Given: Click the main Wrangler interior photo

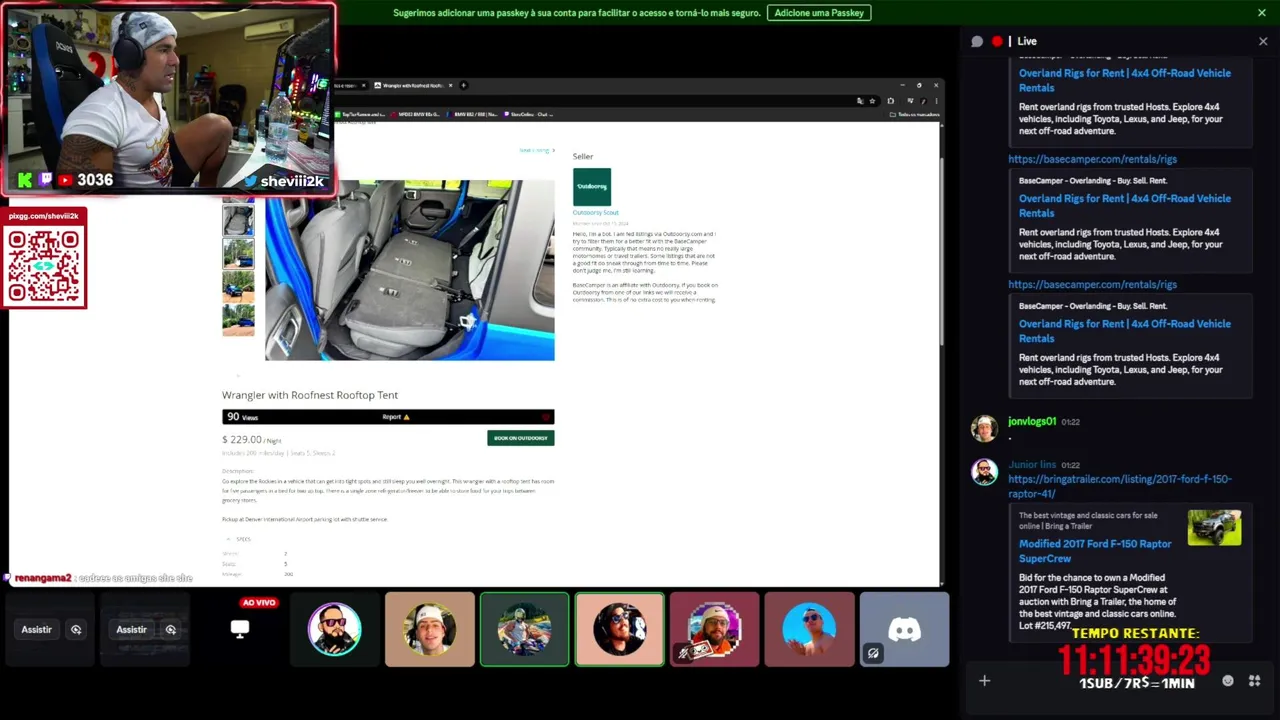Looking at the screenshot, I should tap(409, 270).
